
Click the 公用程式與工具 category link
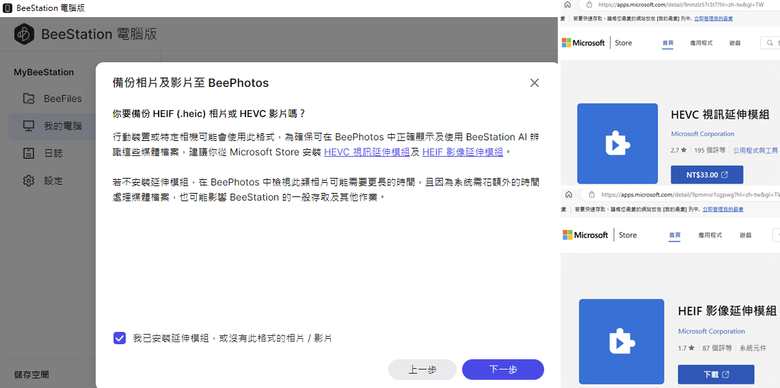tap(755, 149)
